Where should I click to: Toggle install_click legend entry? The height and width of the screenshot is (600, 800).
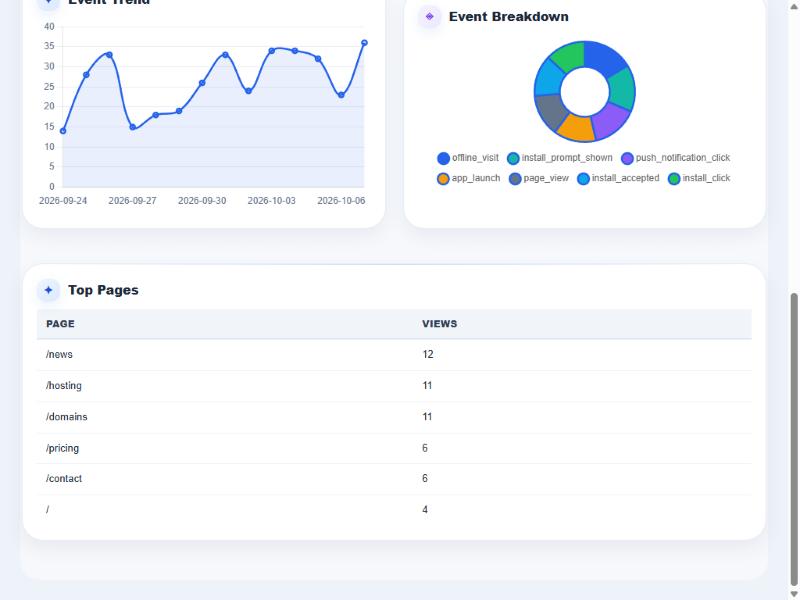coord(699,179)
